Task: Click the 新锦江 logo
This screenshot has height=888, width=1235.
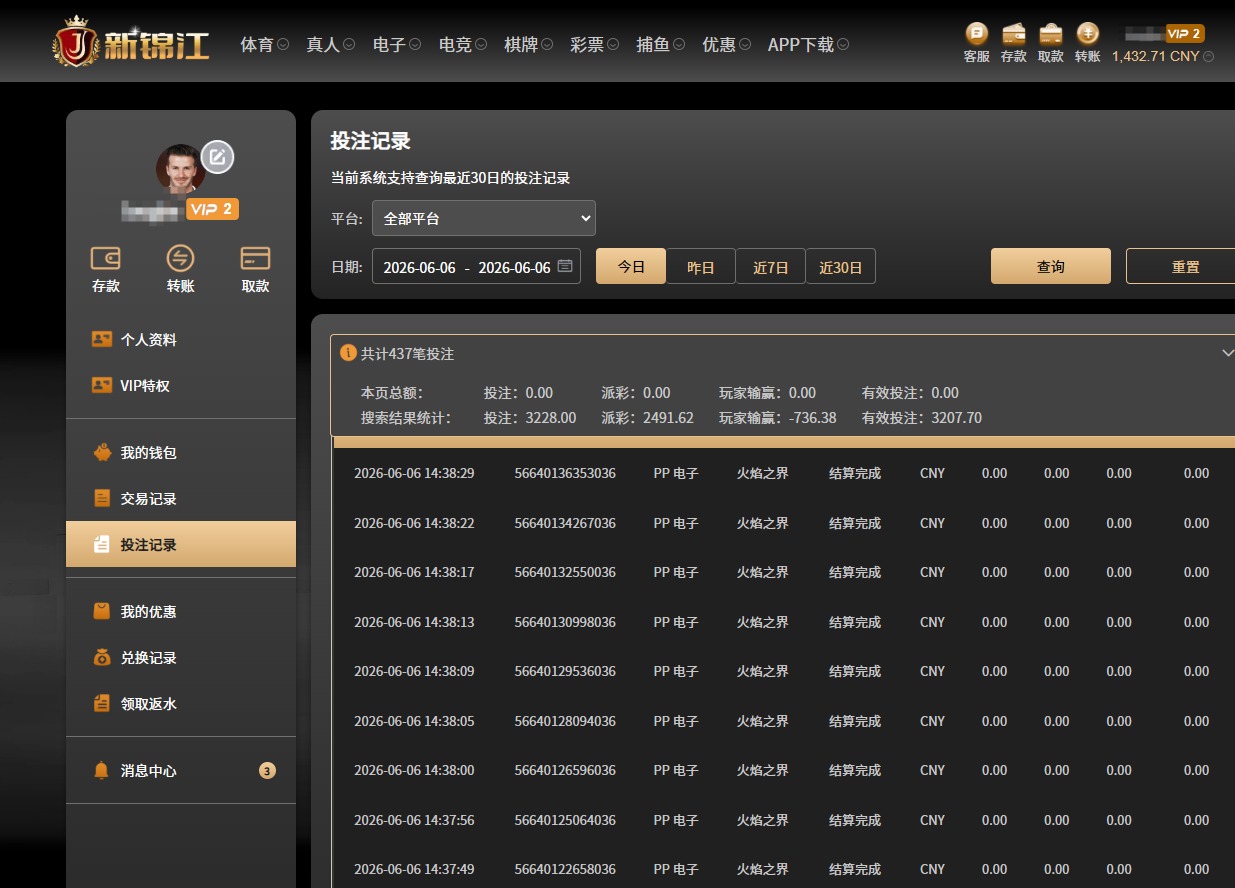Action: [x=131, y=41]
